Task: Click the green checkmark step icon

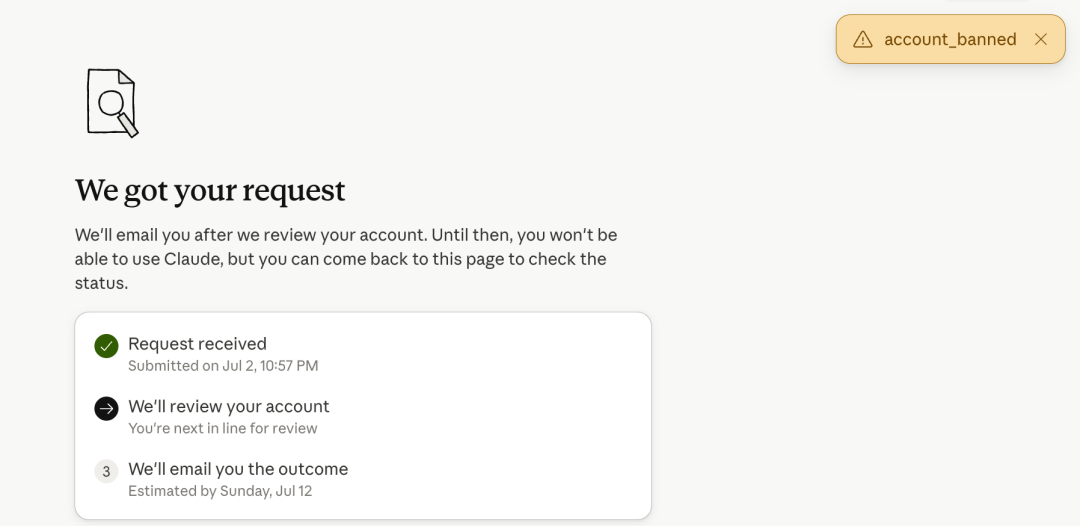Action: click(106, 346)
